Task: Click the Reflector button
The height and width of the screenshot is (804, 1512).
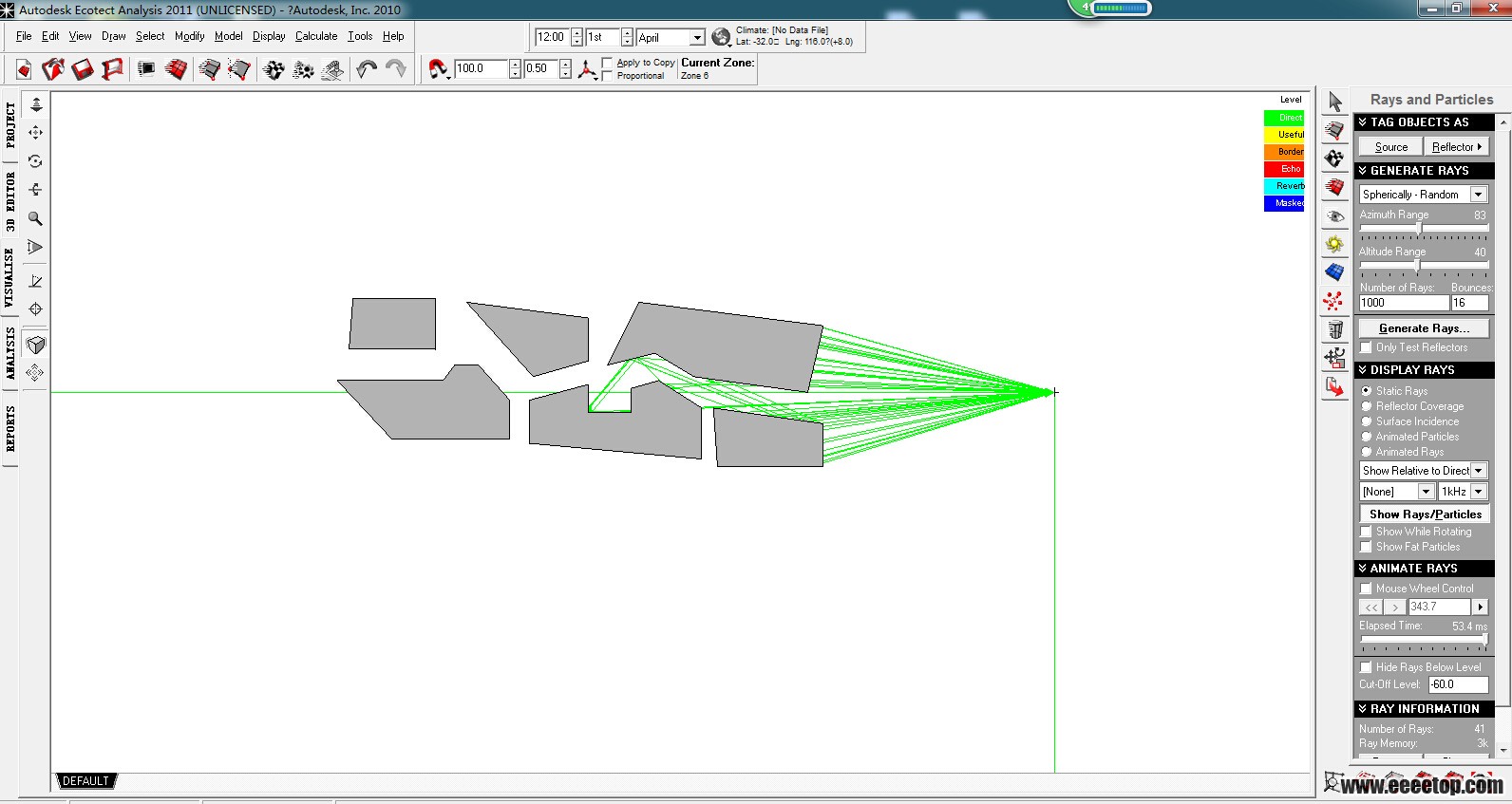Action: (1456, 147)
